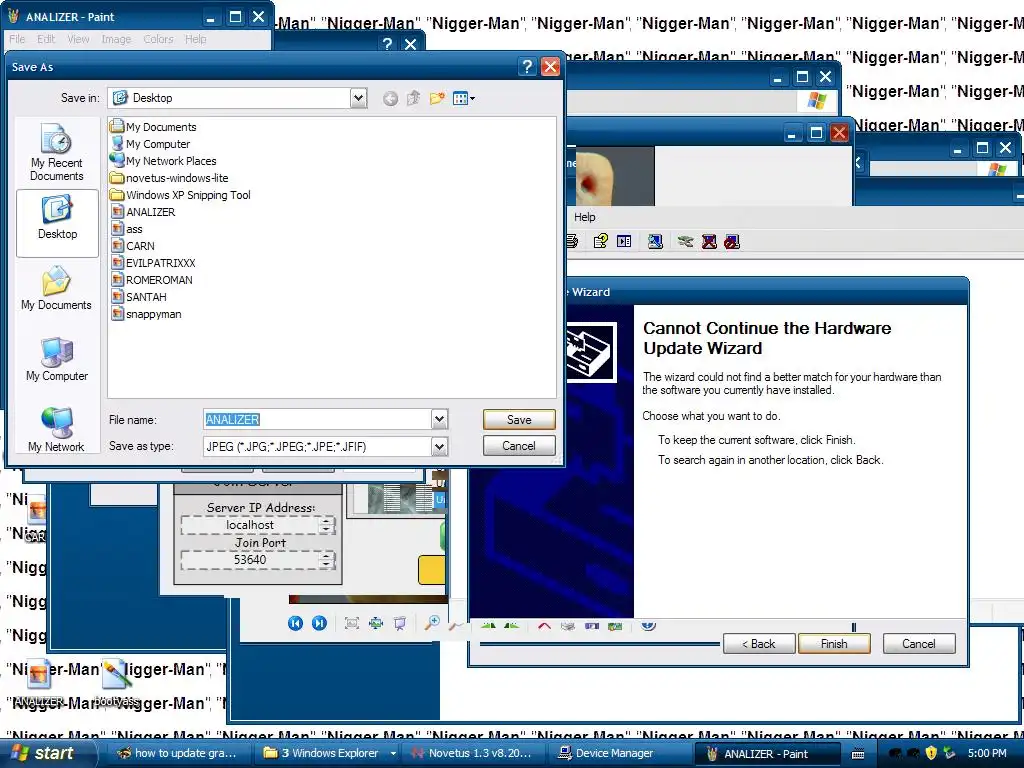
Task: Click the Actual Size icon in the picture viewer
Action: pyautogui.click(x=376, y=623)
